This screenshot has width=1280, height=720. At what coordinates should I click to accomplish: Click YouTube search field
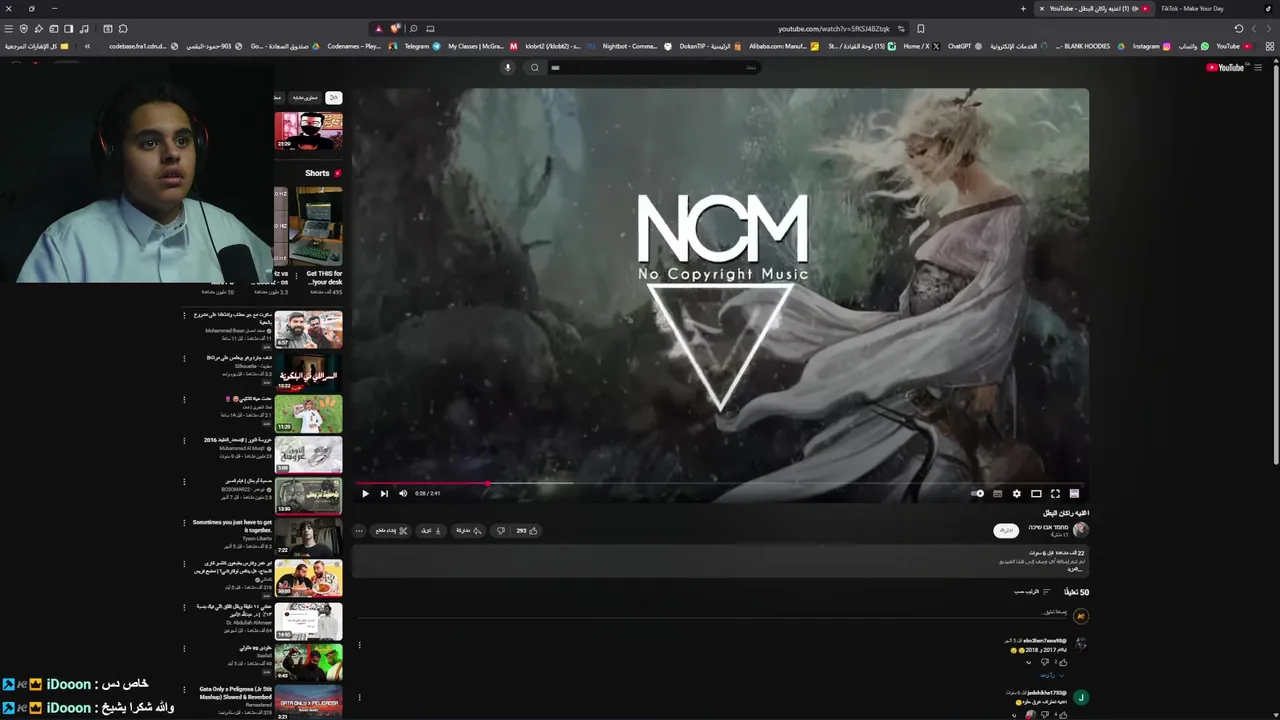click(654, 67)
